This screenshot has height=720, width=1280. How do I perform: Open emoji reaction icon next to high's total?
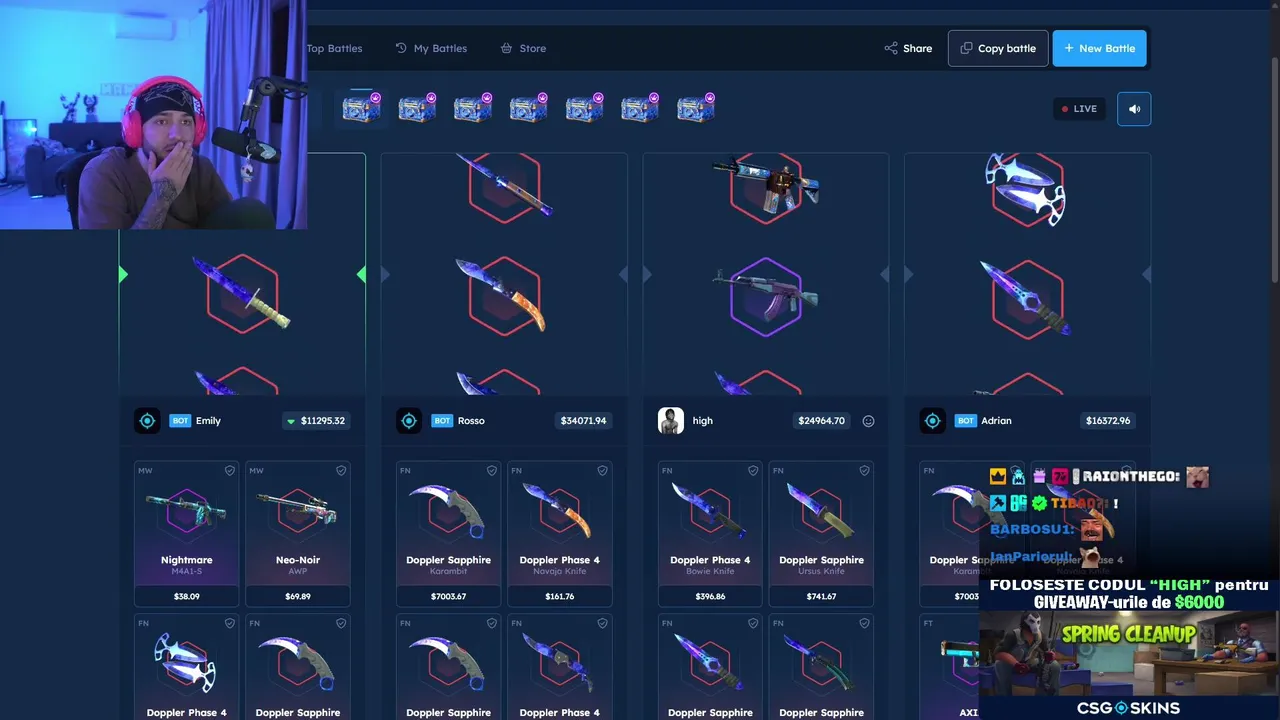tap(868, 421)
